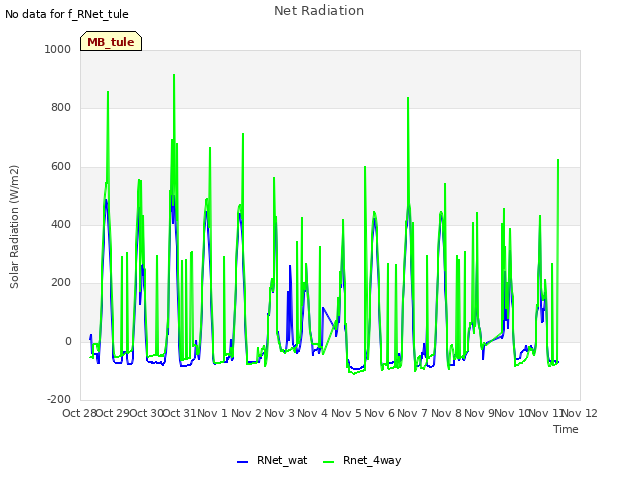
Task: Click the Oct 28 x-axis date label
Action: pos(79,413)
